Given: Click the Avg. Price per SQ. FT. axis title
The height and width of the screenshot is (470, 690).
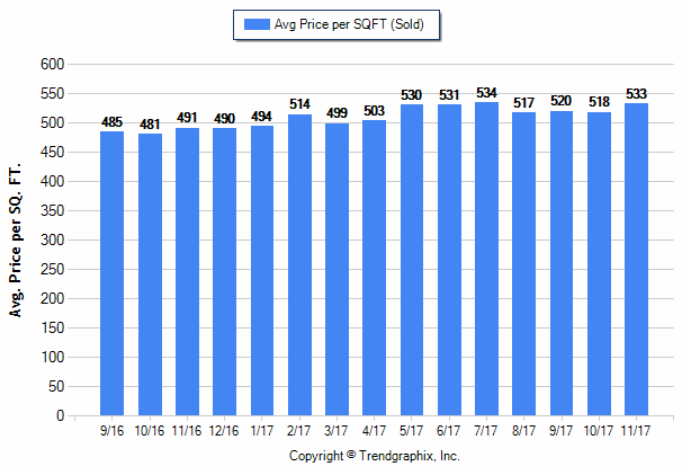Looking at the screenshot, I should (x=15, y=241).
